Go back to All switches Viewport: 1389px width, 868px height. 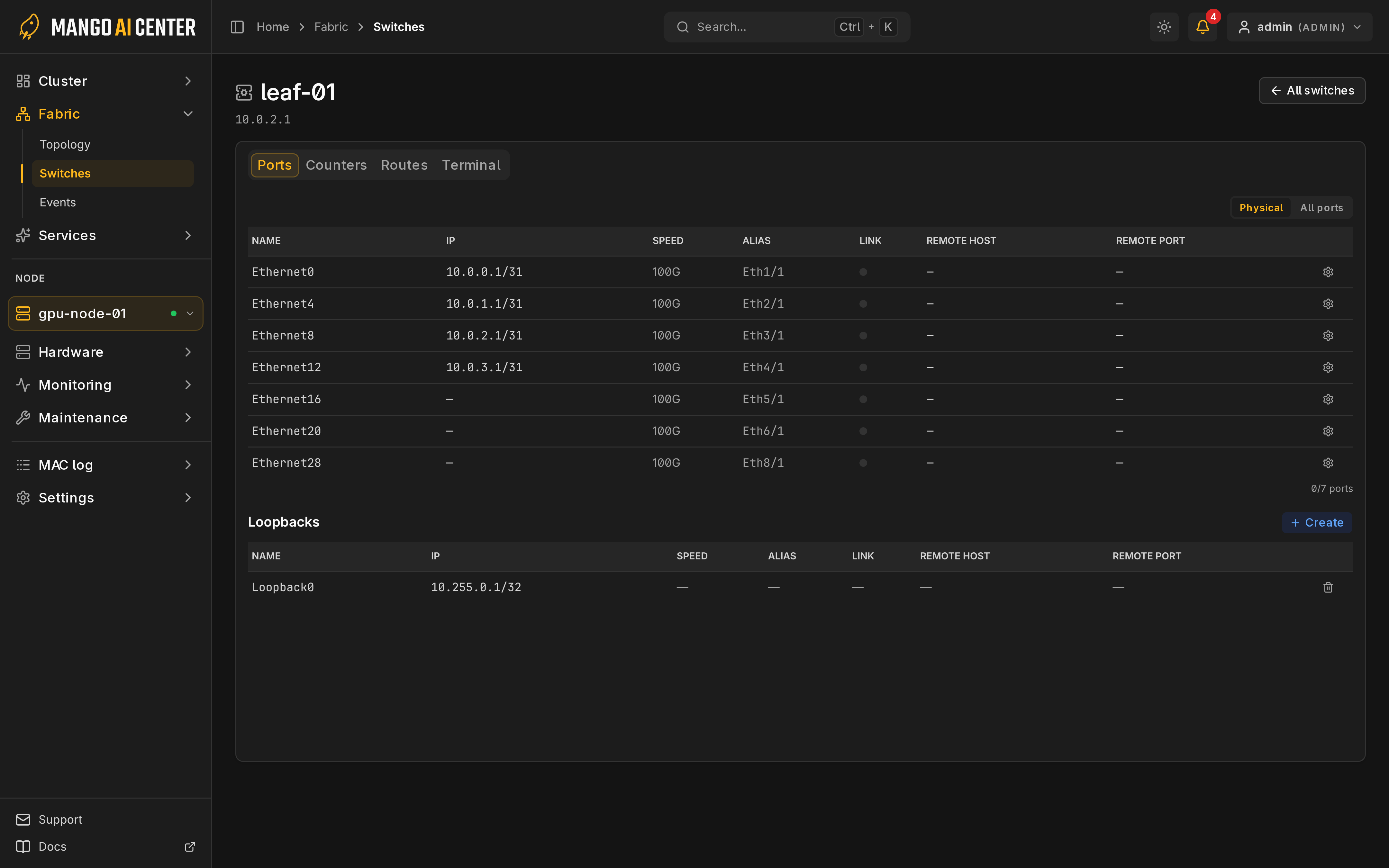1312,91
